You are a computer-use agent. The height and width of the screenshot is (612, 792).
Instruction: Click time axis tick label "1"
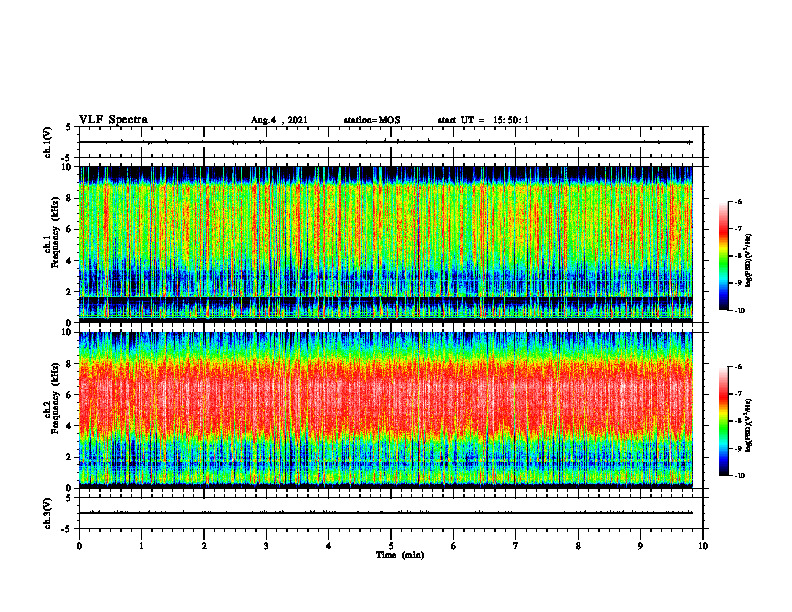[141, 546]
